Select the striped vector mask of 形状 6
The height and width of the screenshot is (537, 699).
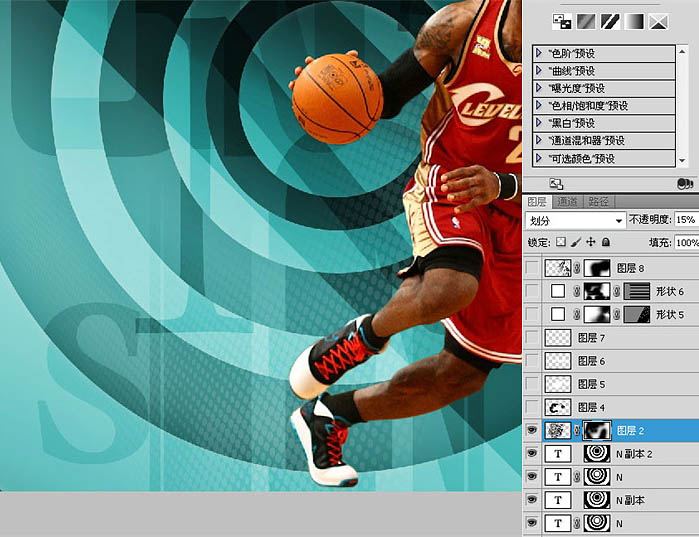[637, 291]
